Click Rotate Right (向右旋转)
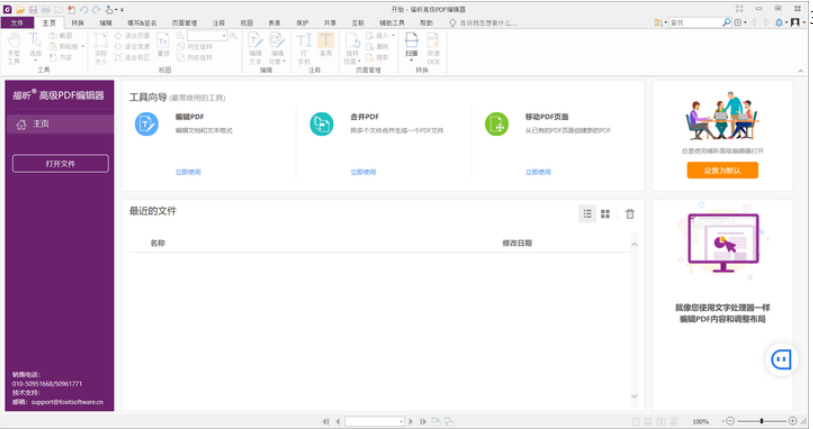Image resolution: width=813 pixels, height=429 pixels. point(195,58)
